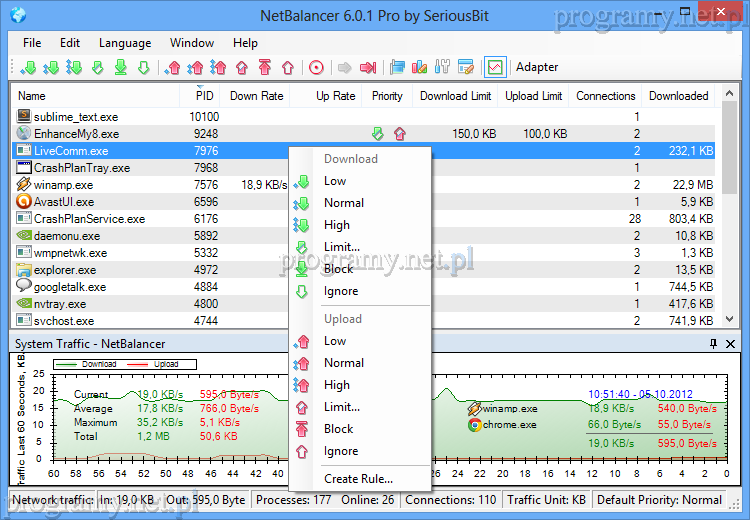Open the Window menu
The height and width of the screenshot is (520, 750).
(192, 43)
